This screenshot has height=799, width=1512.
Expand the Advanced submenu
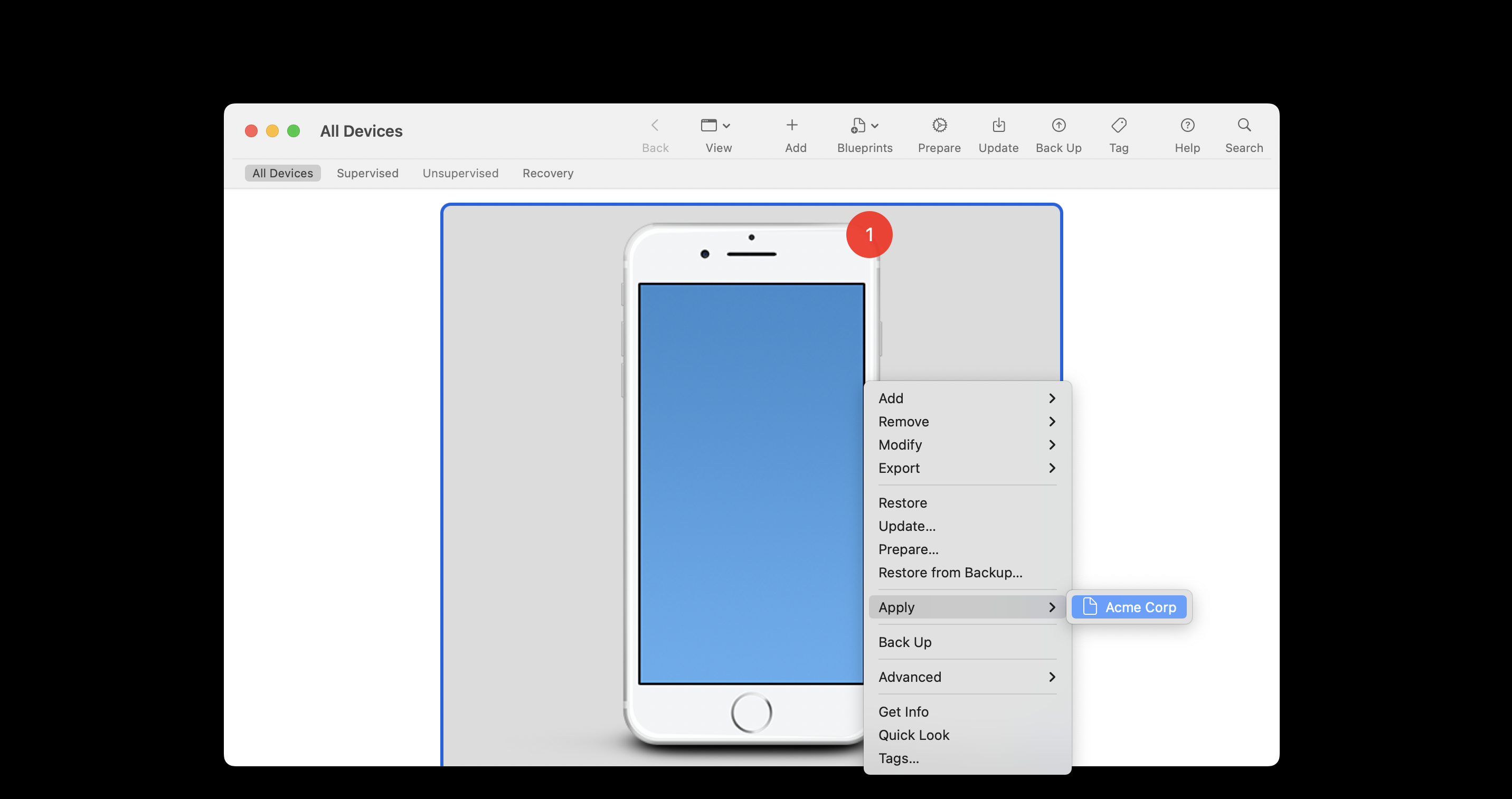click(967, 677)
